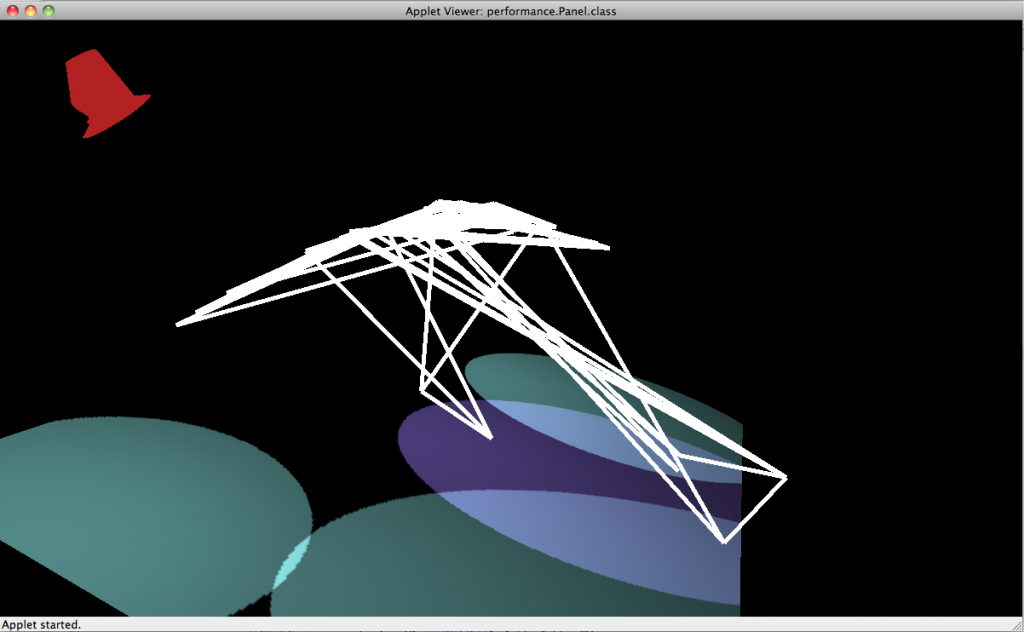The width and height of the screenshot is (1024, 632).
Task: Click the leftmost tip of white wireframe
Action: click(179, 324)
